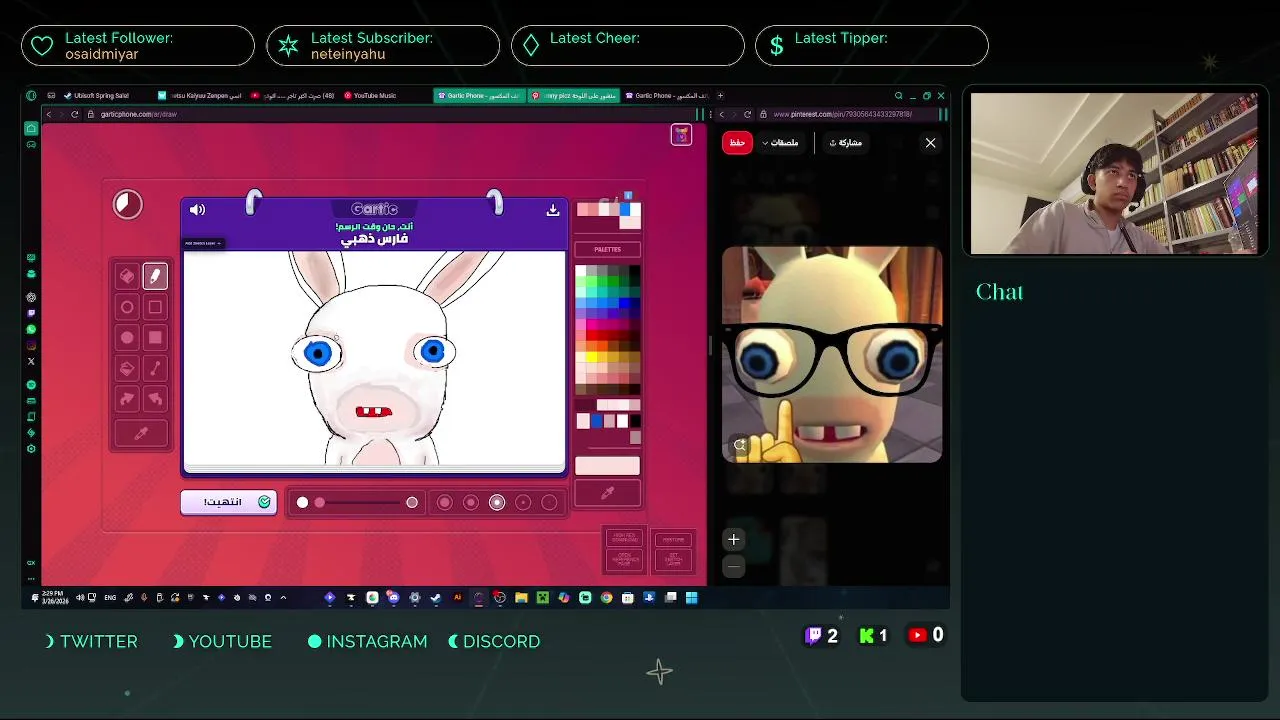This screenshot has width=1280, height=720.
Task: Select the pencil drawing tool
Action: (x=155, y=276)
